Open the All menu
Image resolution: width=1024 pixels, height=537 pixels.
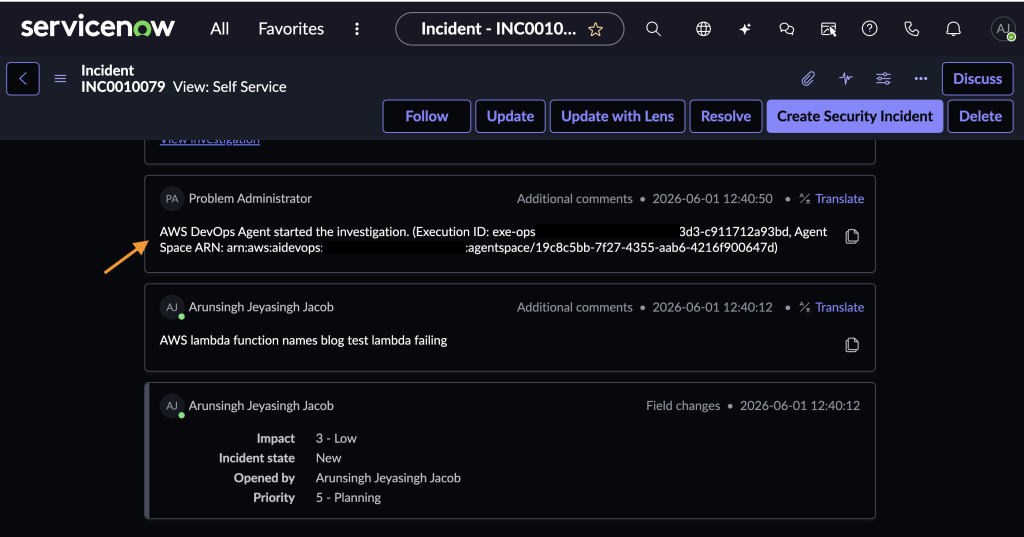click(219, 29)
